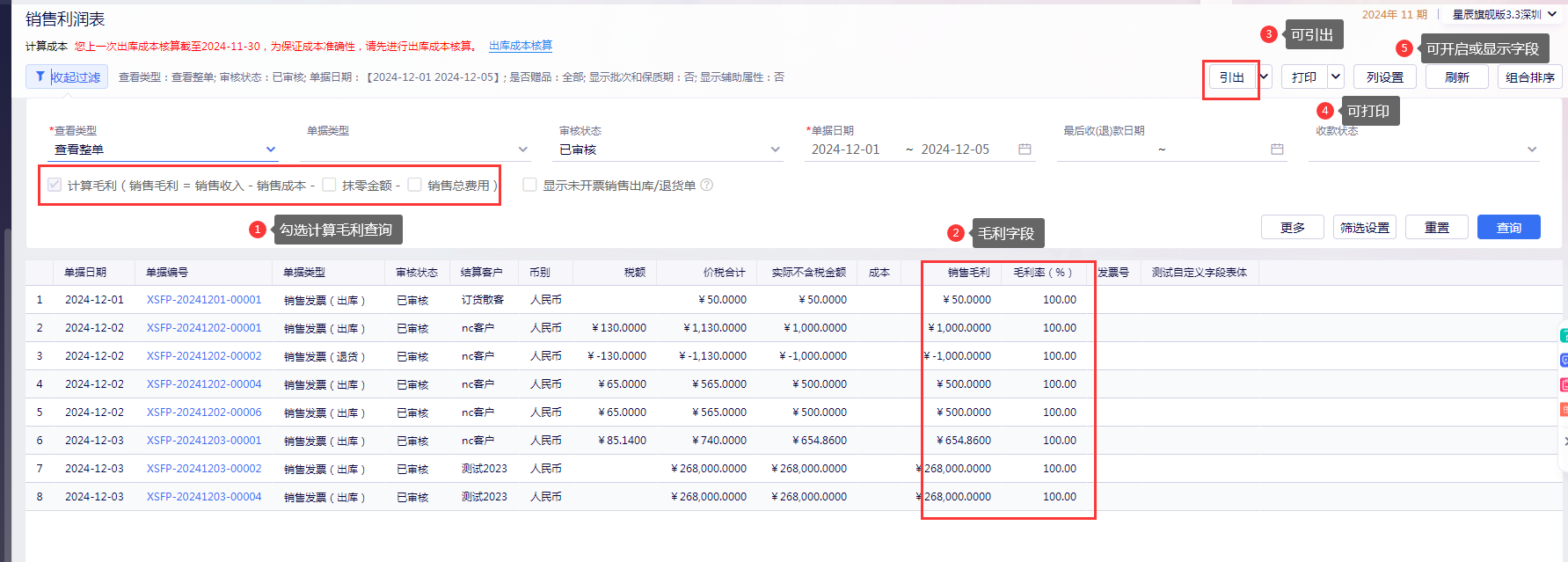The image size is (1568, 562).
Task: Click the 成本 column header
Action: 879,273
